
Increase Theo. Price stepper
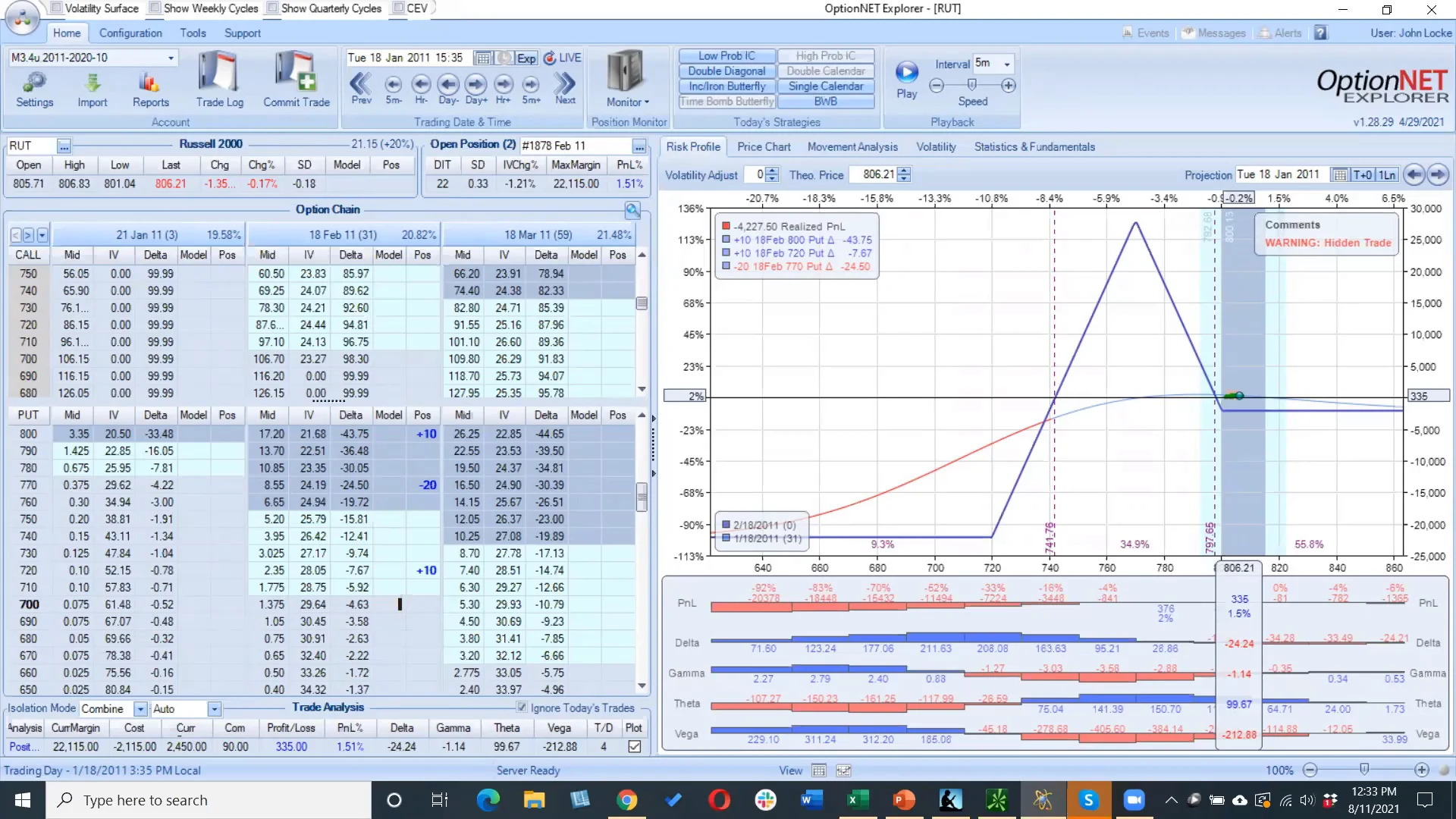point(904,171)
